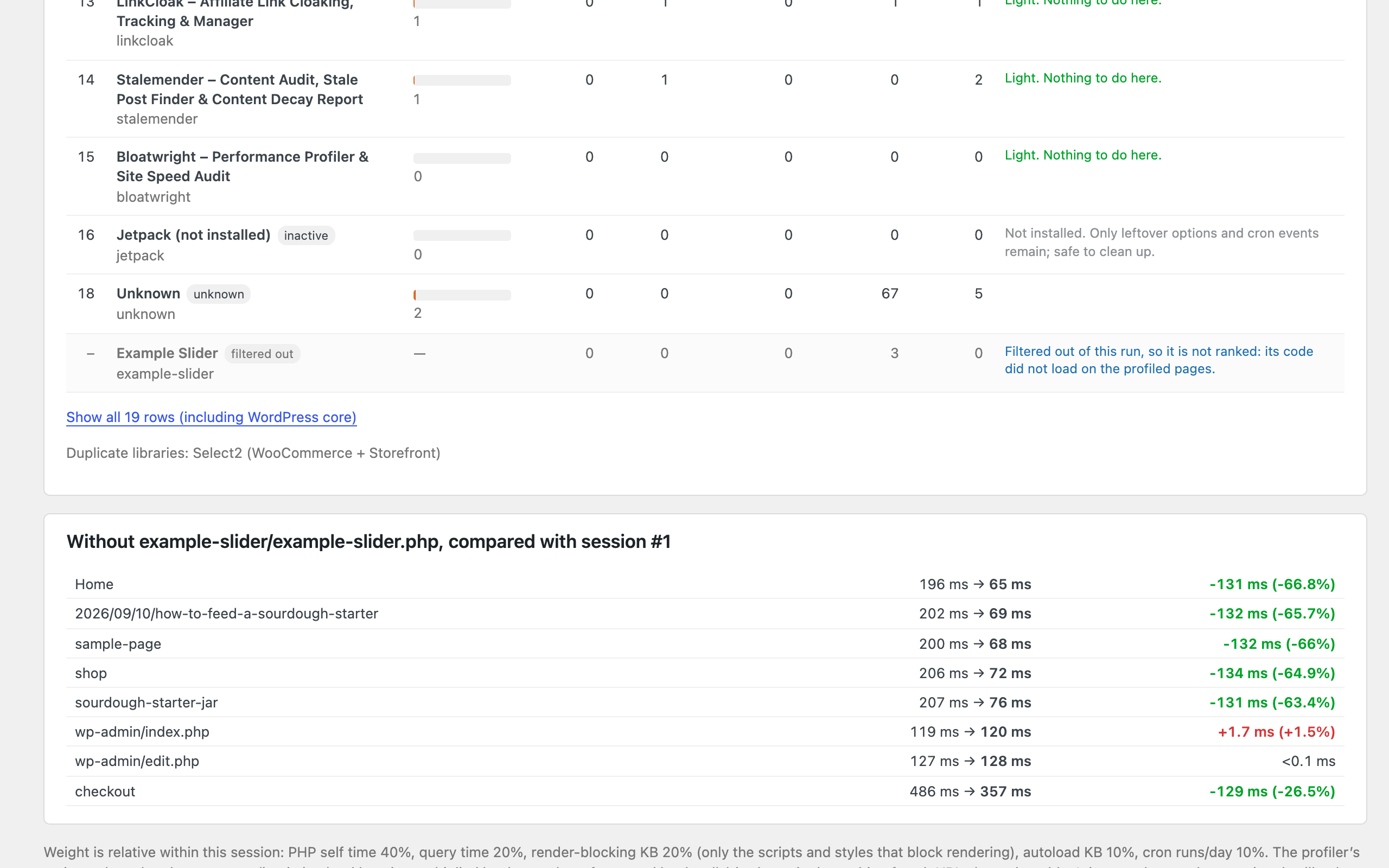This screenshot has width=1389, height=868.
Task: Click the 'example-slider' slug text
Action: coord(165,374)
